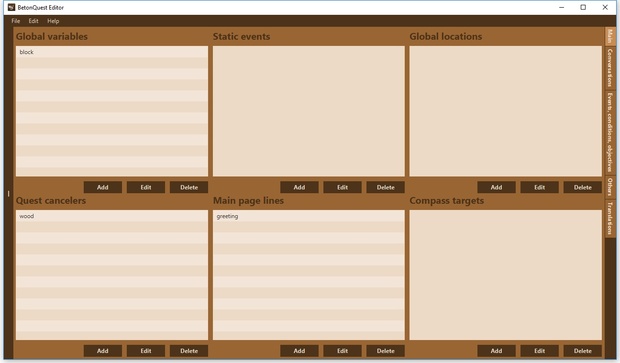
Task: Minimize the BetonQuest Editor window
Action: click(561, 7)
